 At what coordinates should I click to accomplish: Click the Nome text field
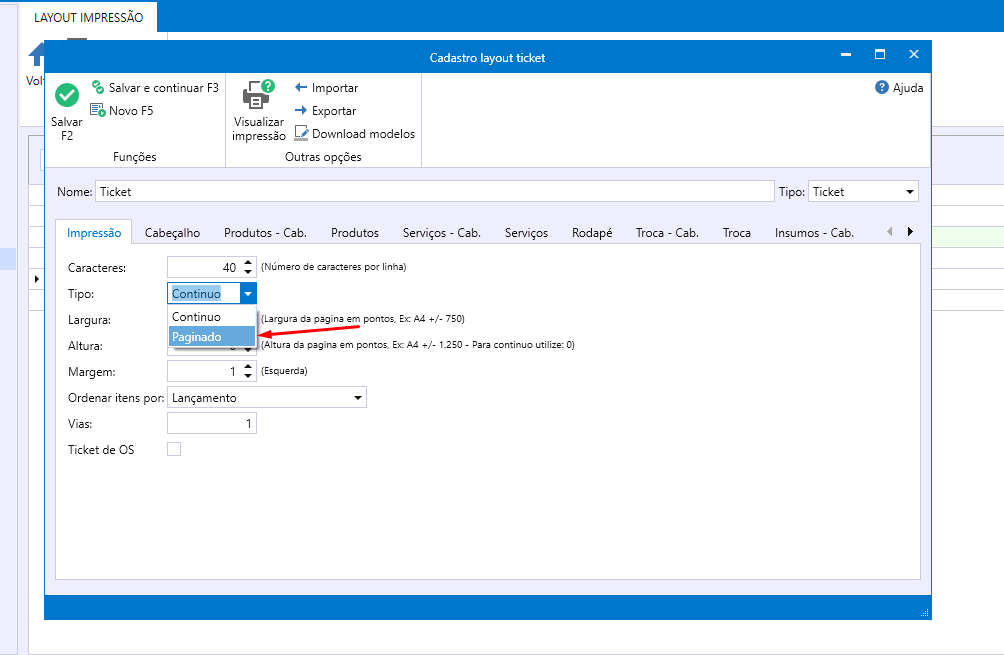coord(433,191)
